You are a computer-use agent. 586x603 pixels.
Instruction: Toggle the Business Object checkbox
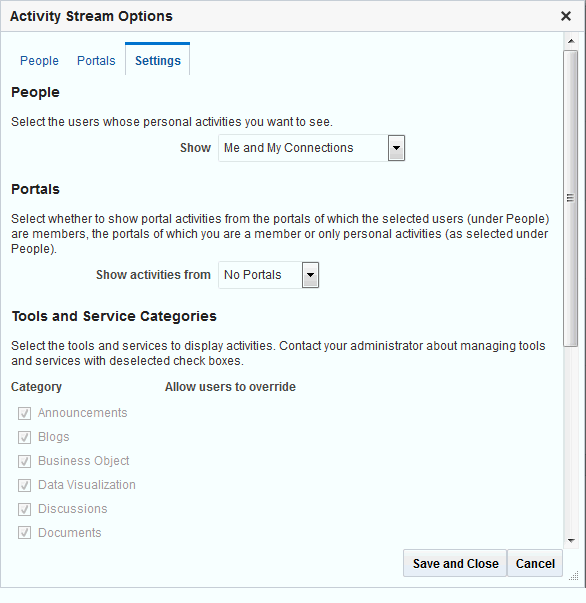click(24, 461)
